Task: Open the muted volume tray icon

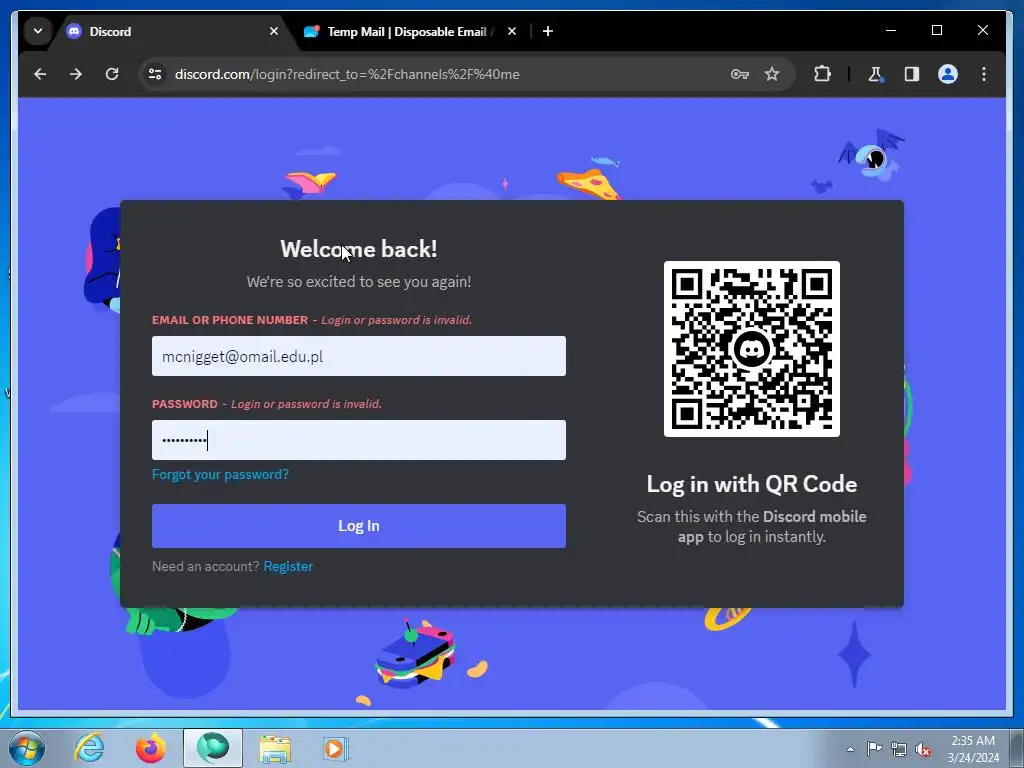Action: pos(923,749)
